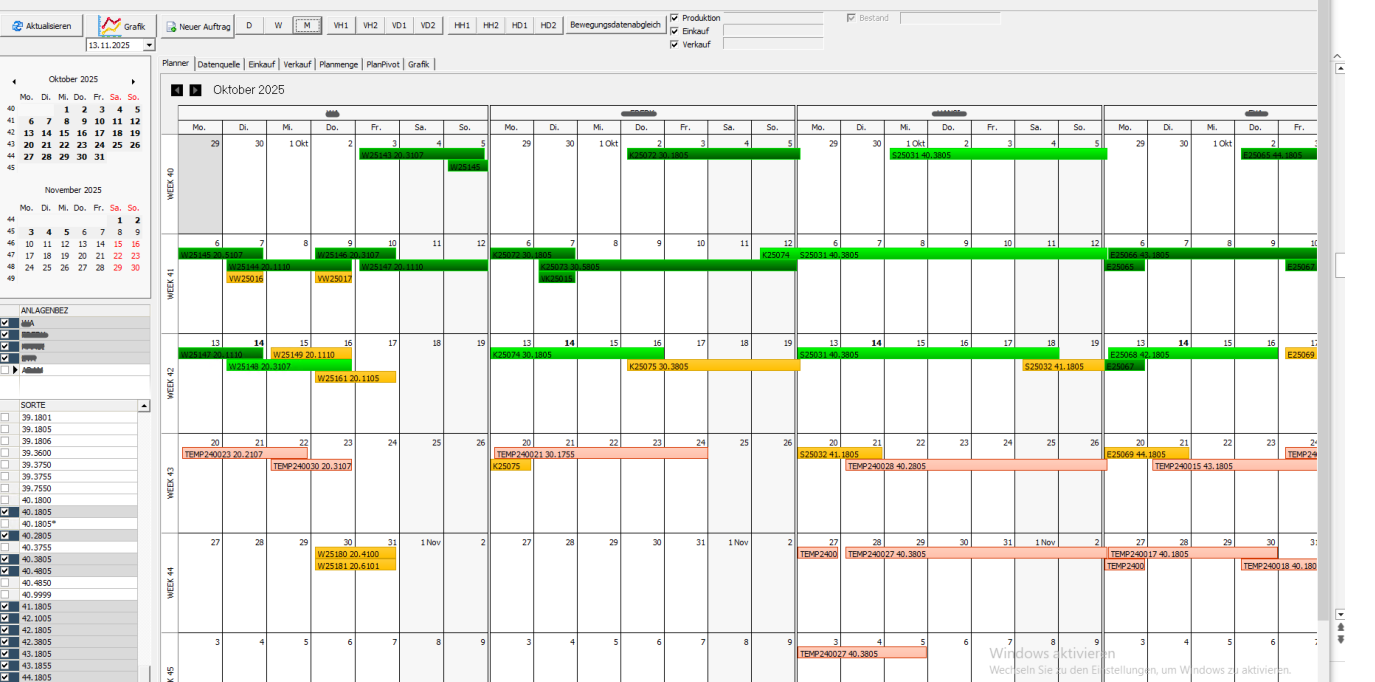
Task: Check the box for Sorte 39.1801
Action: coord(5,417)
